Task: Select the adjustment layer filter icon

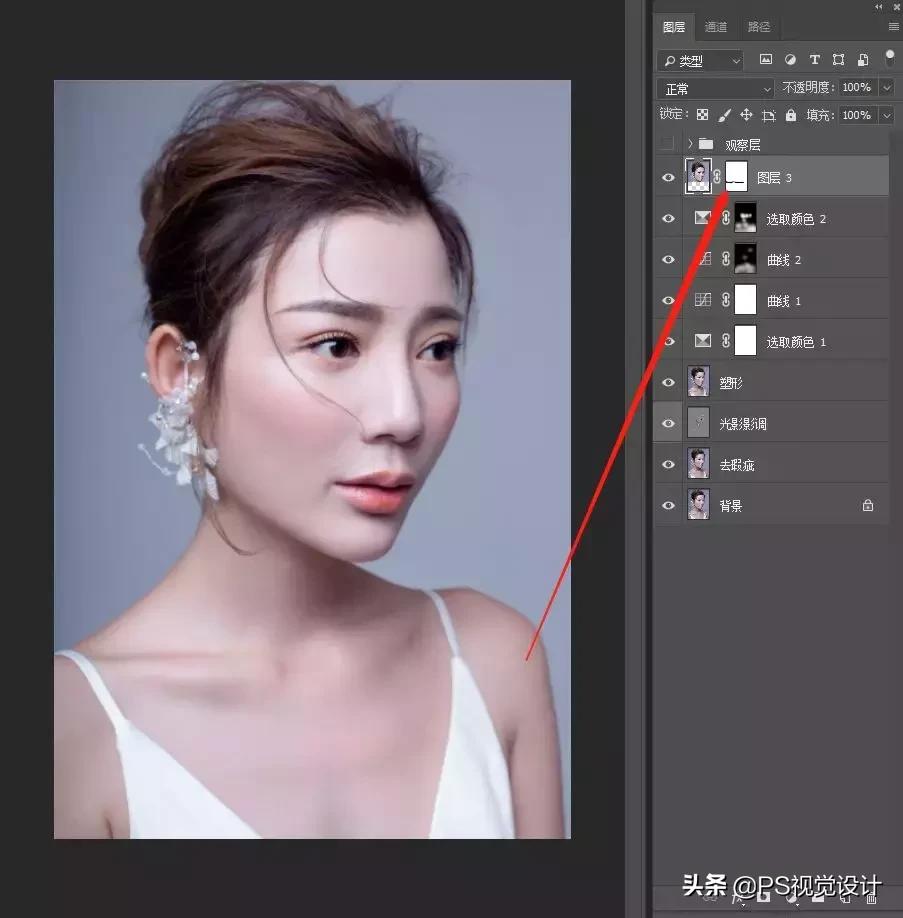Action: [x=792, y=60]
